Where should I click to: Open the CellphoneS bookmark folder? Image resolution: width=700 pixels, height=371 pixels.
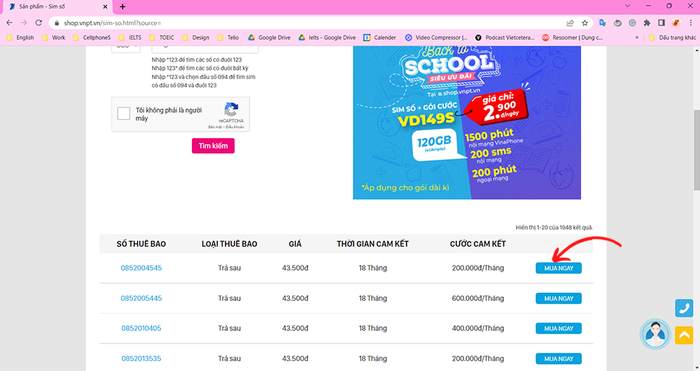click(x=92, y=38)
